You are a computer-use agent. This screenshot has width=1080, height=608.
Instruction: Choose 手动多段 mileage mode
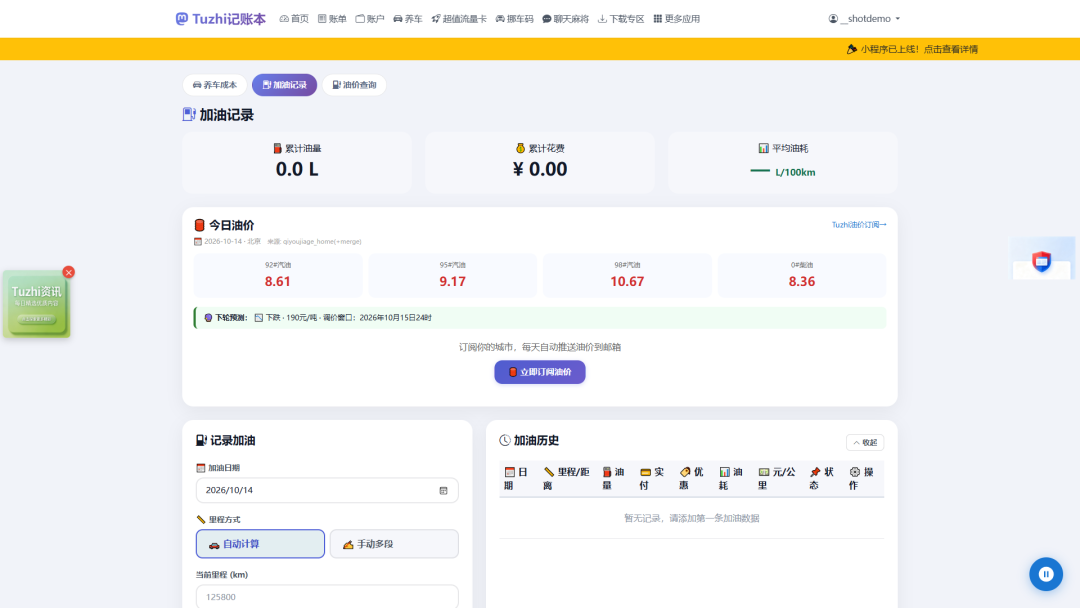pyautogui.click(x=394, y=544)
